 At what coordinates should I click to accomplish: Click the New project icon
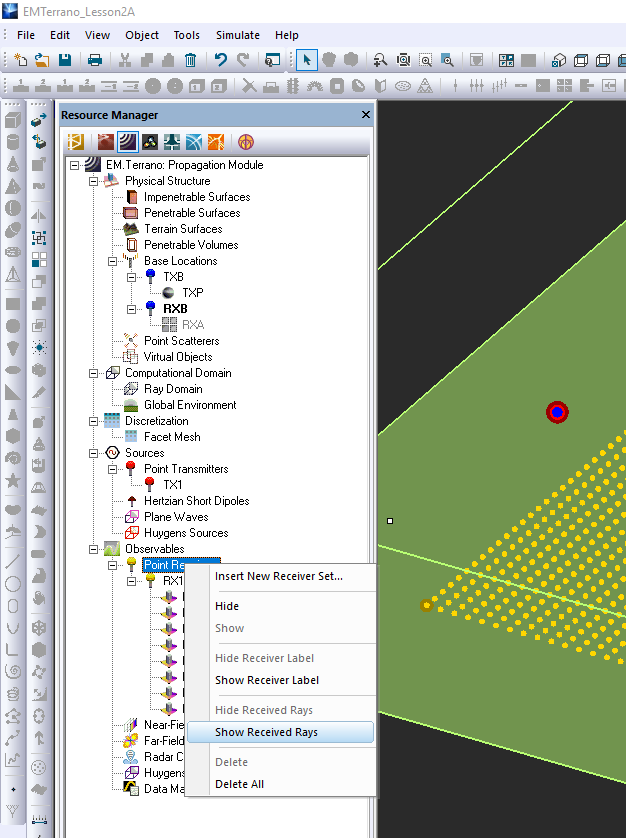pyautogui.click(x=23, y=60)
